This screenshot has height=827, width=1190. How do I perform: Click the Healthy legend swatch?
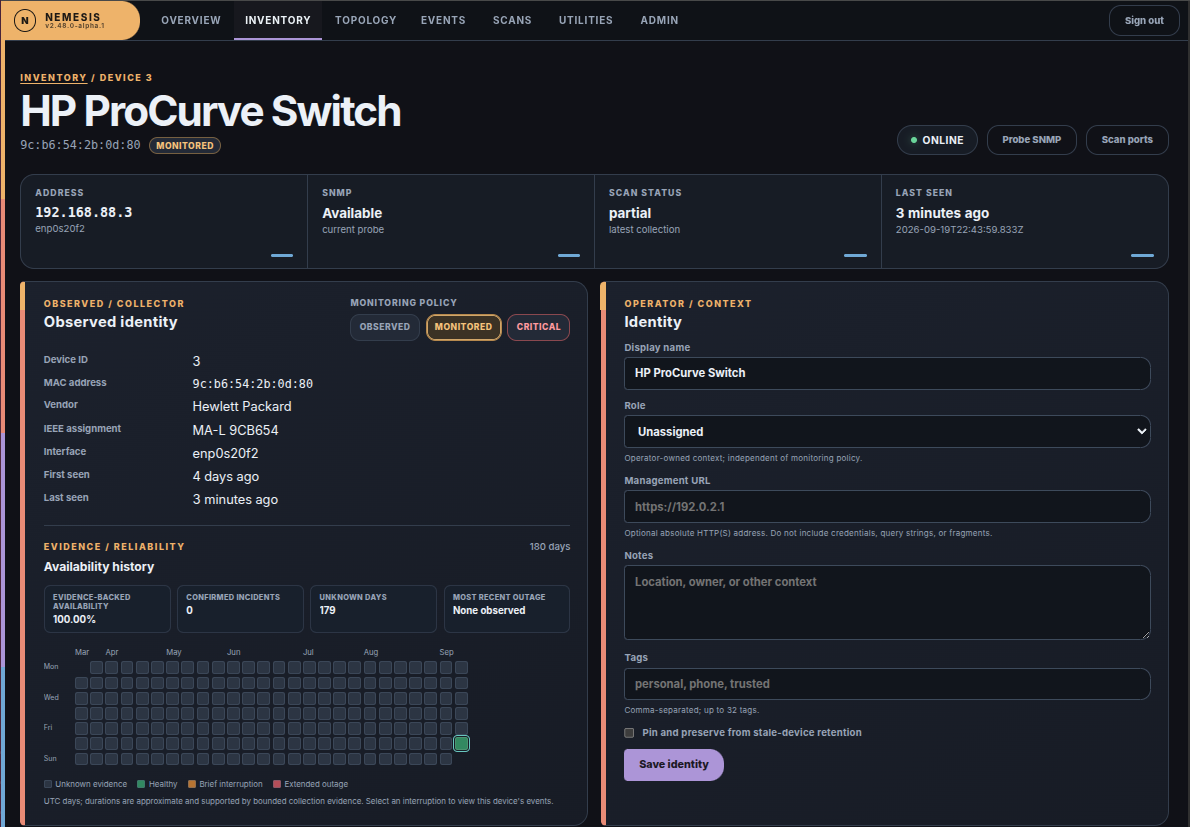pyautogui.click(x=141, y=785)
